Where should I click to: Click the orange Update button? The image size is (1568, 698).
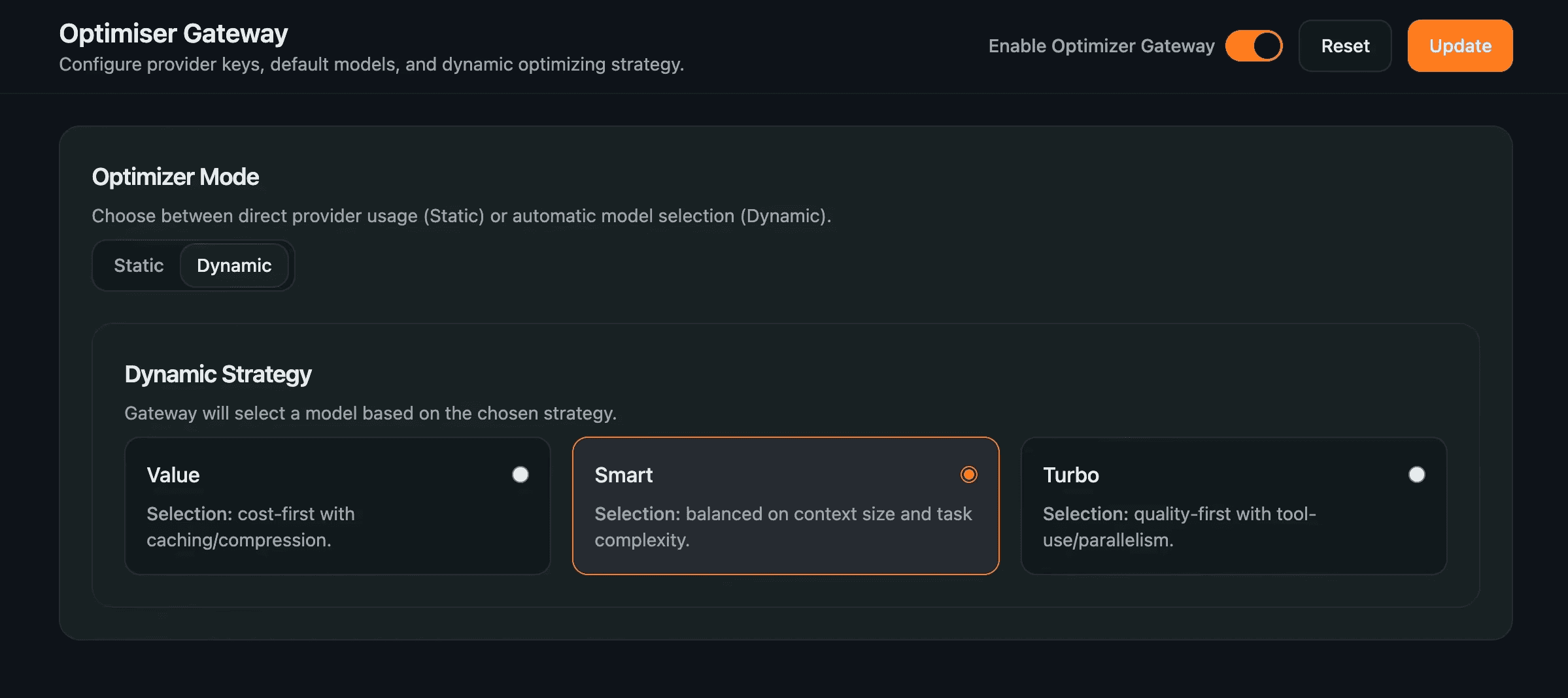click(1459, 46)
